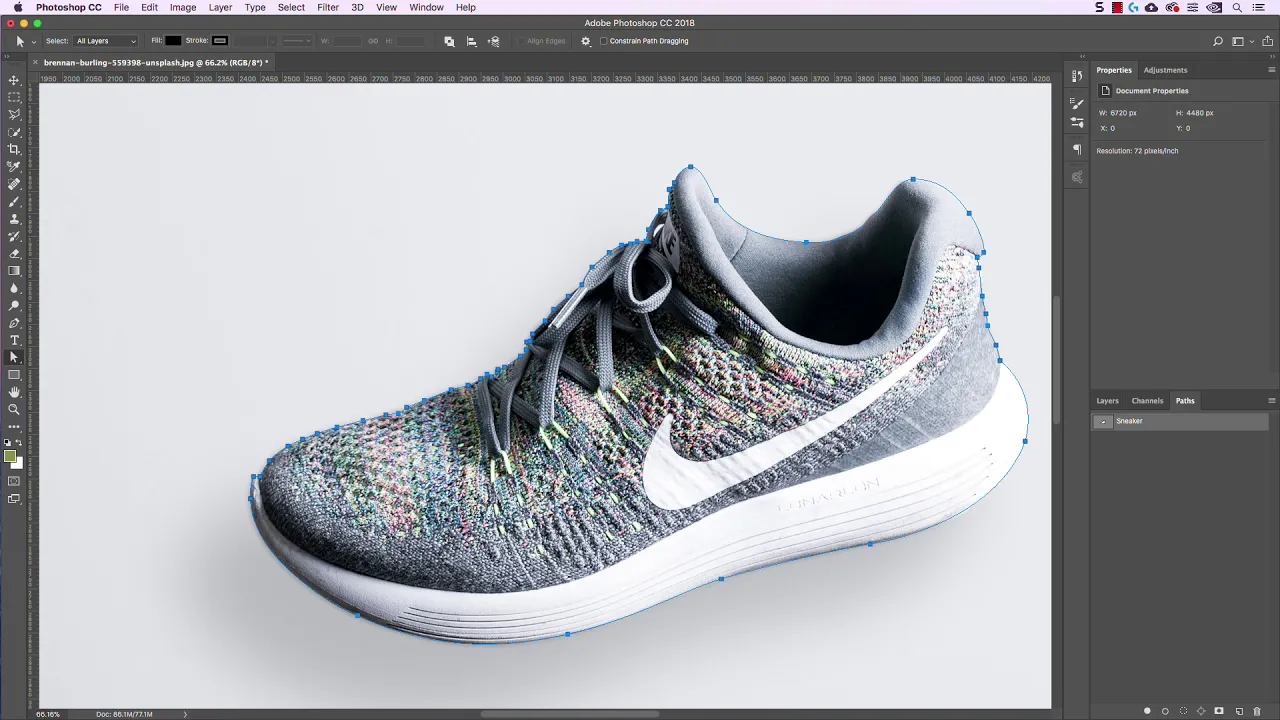Select the Sneaker path row
Viewport: 1280px width, 720px height.
tap(1180, 421)
